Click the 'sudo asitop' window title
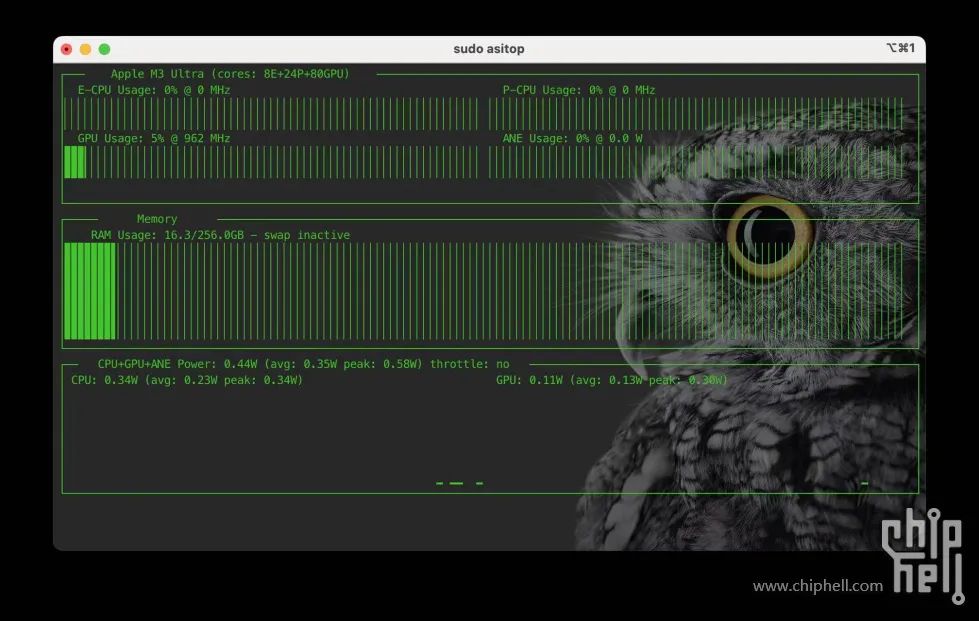 coord(489,49)
